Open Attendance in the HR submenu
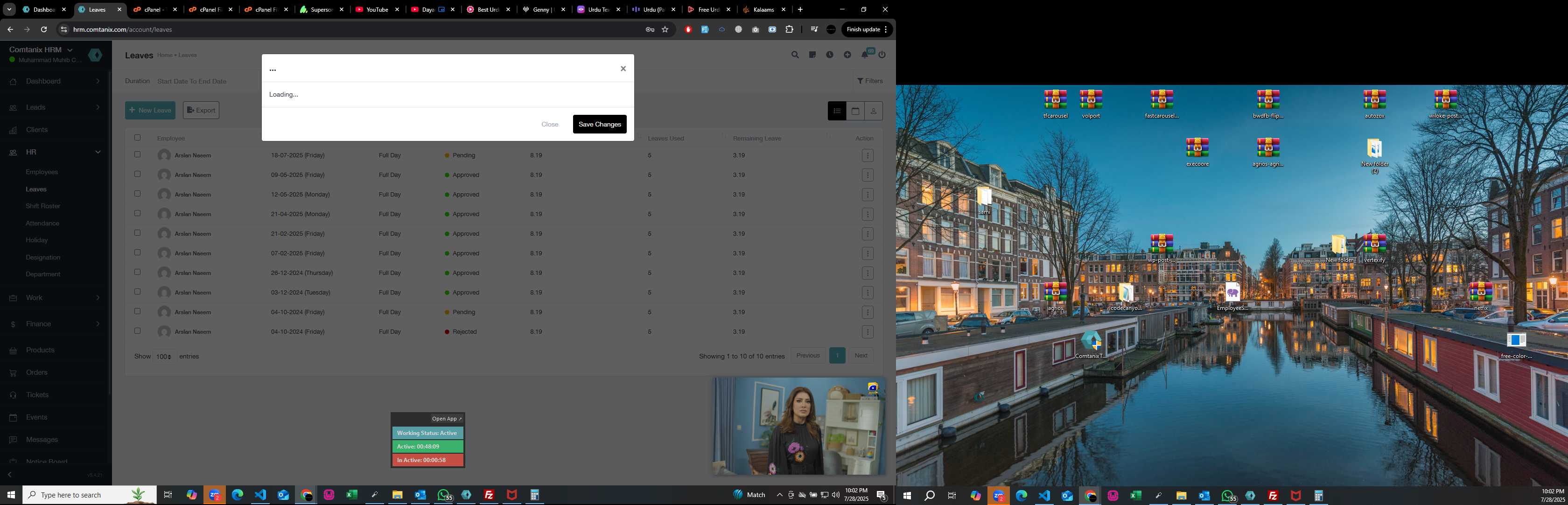Image resolution: width=1568 pixels, height=505 pixels. pos(42,223)
